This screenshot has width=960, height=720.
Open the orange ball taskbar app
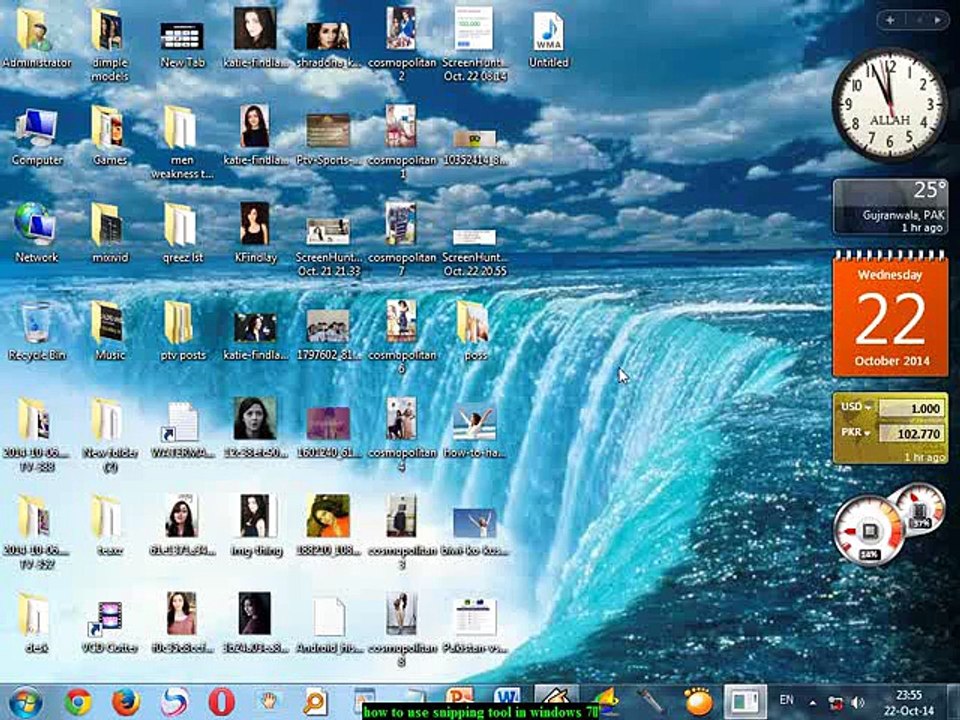pyautogui.click(x=699, y=701)
